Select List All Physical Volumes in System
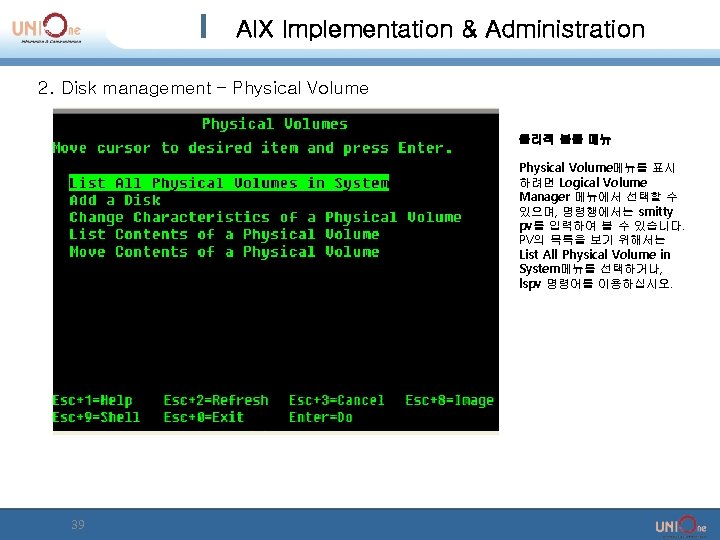 (x=229, y=183)
